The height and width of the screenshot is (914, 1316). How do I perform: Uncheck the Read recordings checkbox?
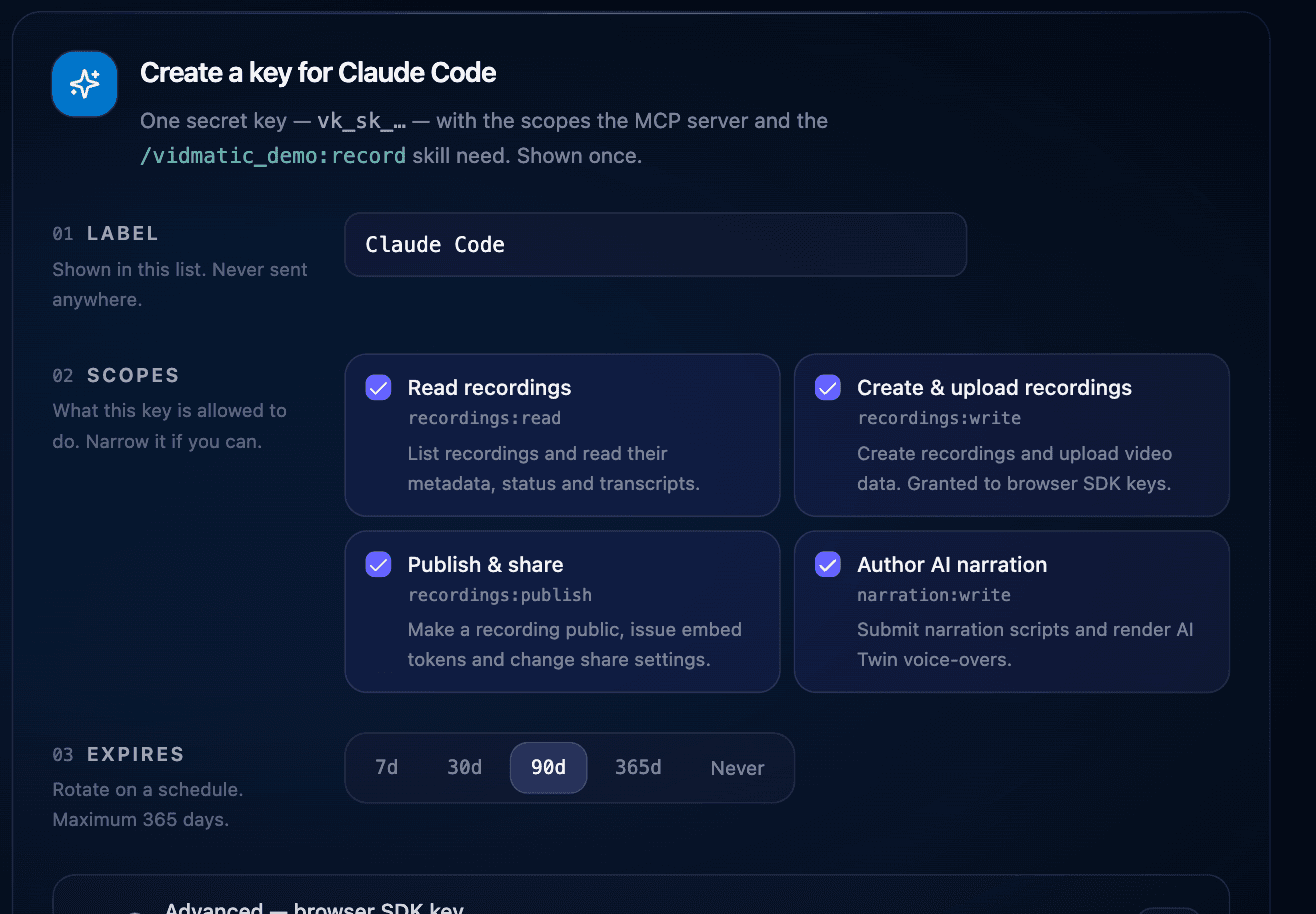pyautogui.click(x=378, y=388)
